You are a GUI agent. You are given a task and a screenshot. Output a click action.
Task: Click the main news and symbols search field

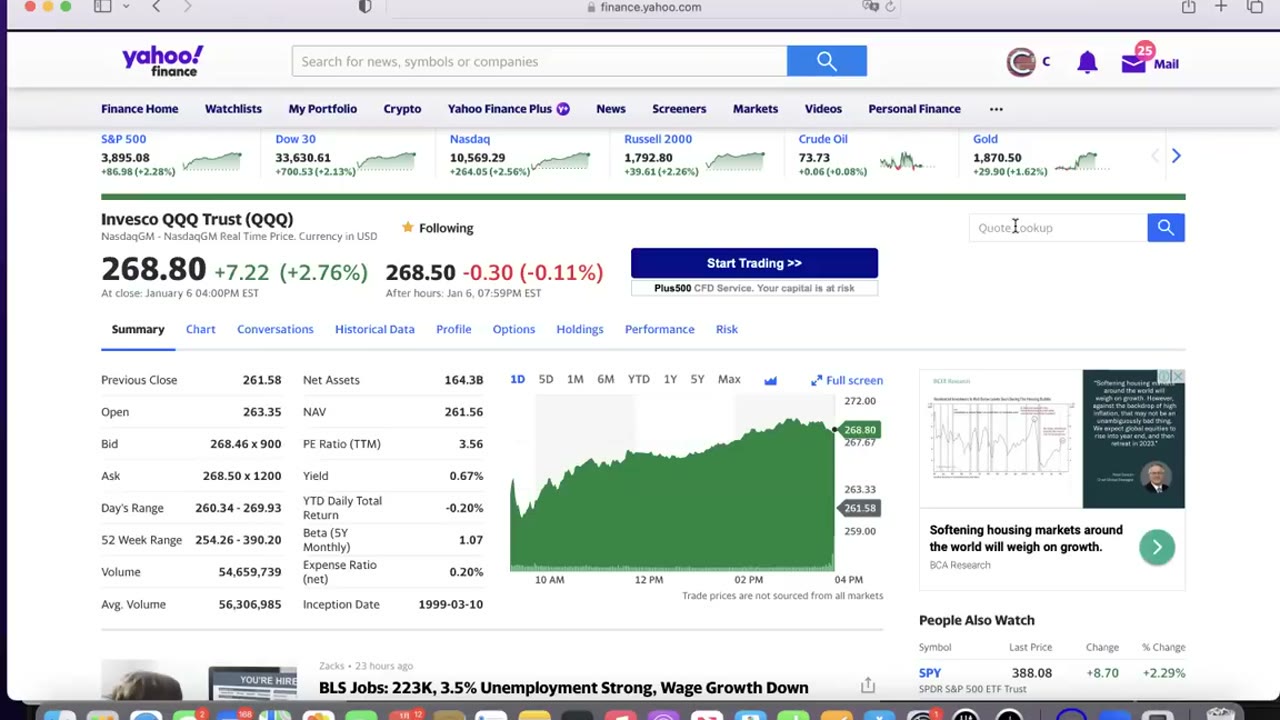[x=539, y=61]
